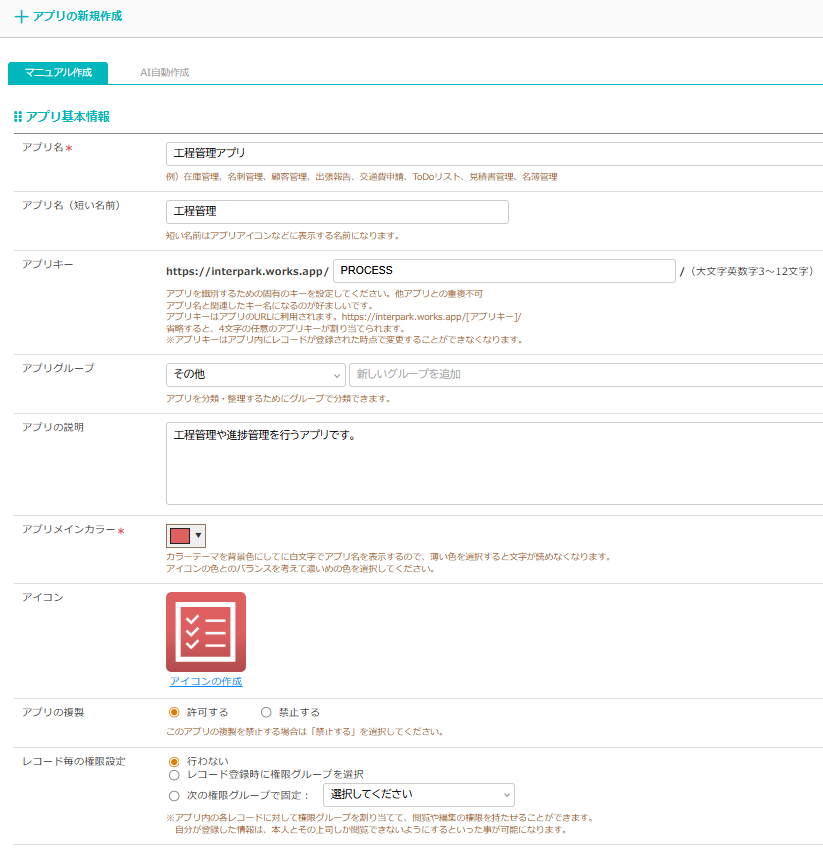Switch to the AI自動作成 tab

click(x=165, y=73)
